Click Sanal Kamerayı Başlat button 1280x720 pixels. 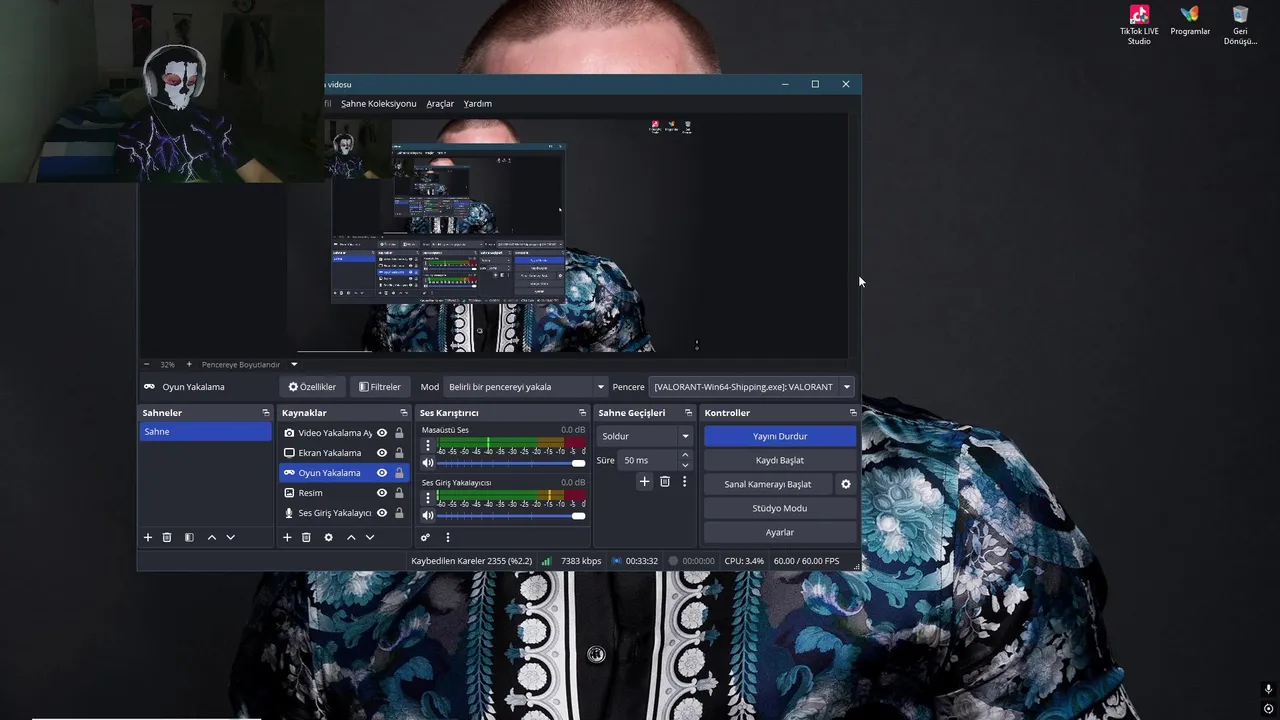pyautogui.click(x=768, y=484)
